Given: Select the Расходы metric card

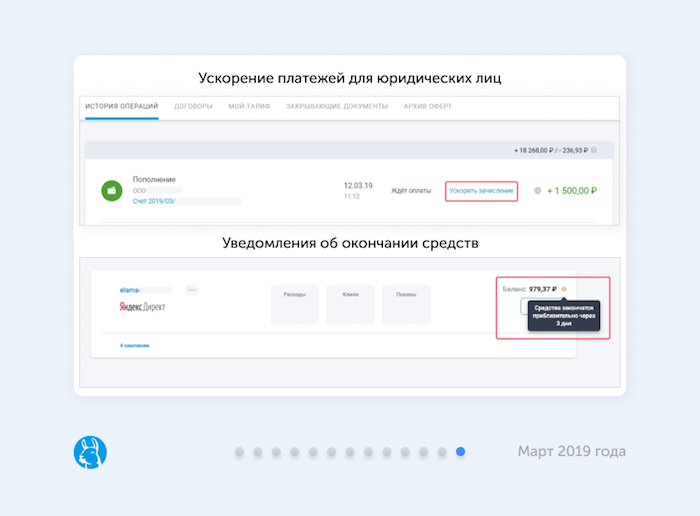Looking at the screenshot, I should [x=295, y=304].
